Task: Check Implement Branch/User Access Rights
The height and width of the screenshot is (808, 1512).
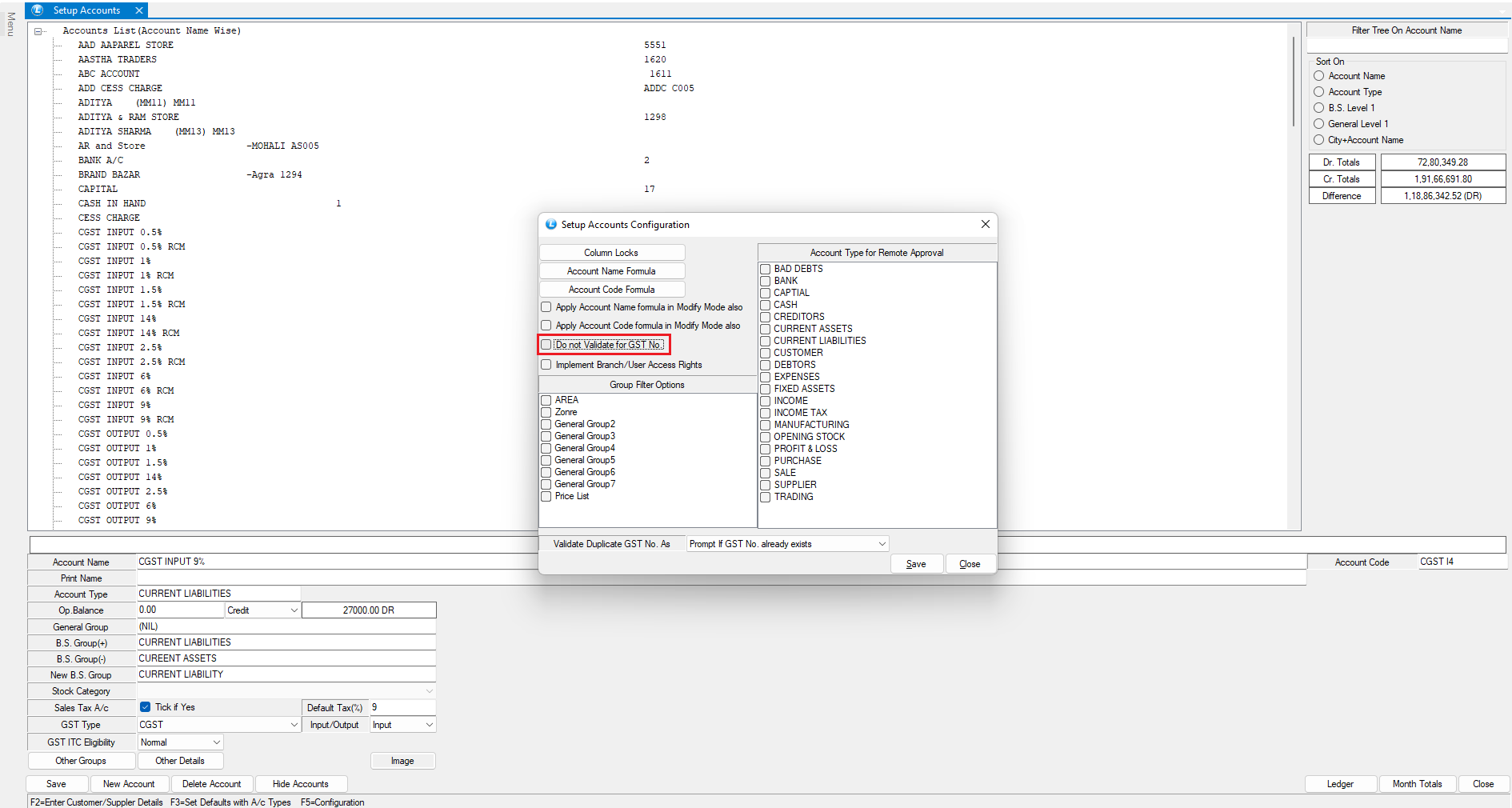Action: pyautogui.click(x=546, y=365)
